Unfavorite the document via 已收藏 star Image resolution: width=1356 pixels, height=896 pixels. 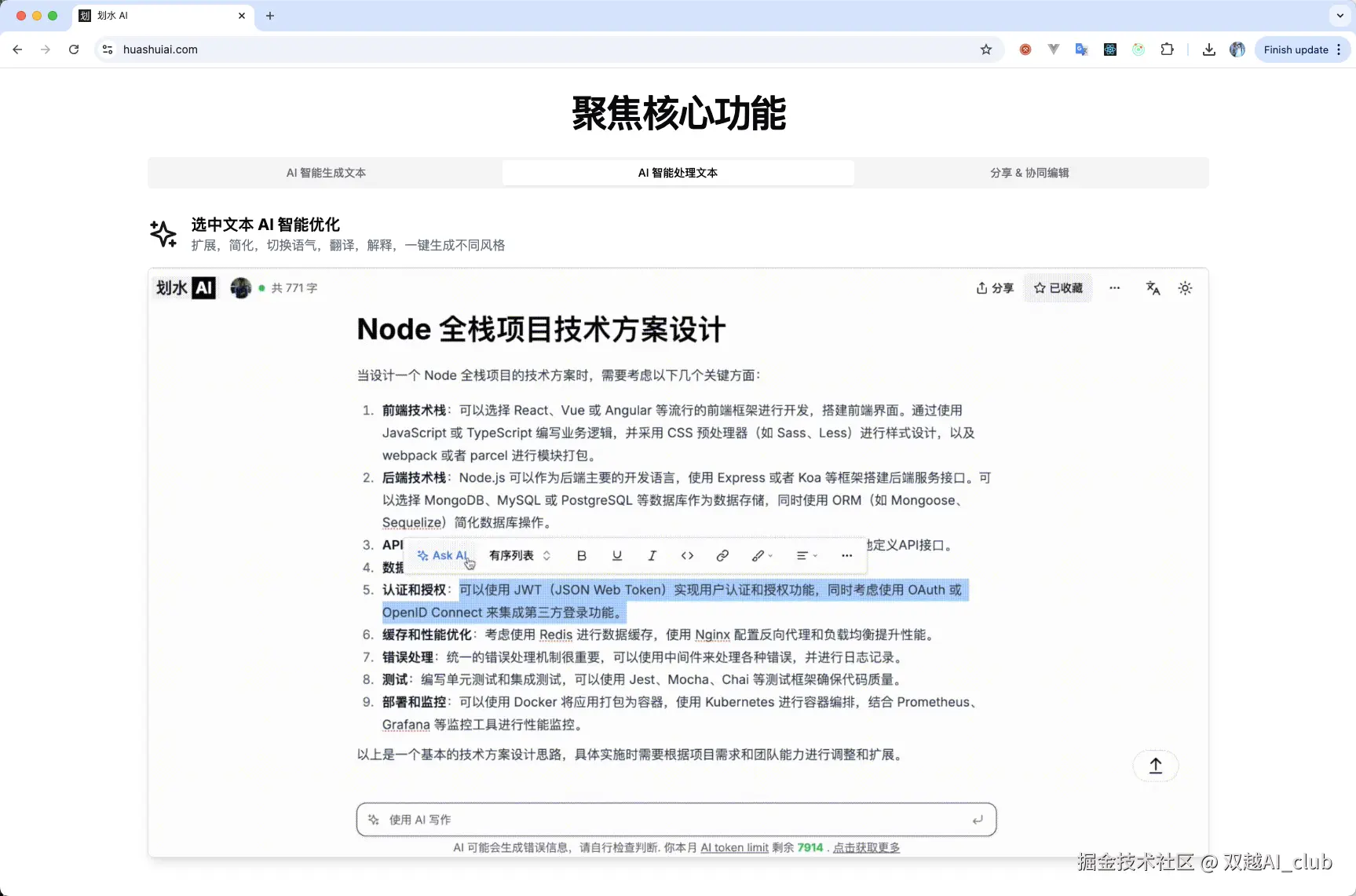[x=1058, y=287]
